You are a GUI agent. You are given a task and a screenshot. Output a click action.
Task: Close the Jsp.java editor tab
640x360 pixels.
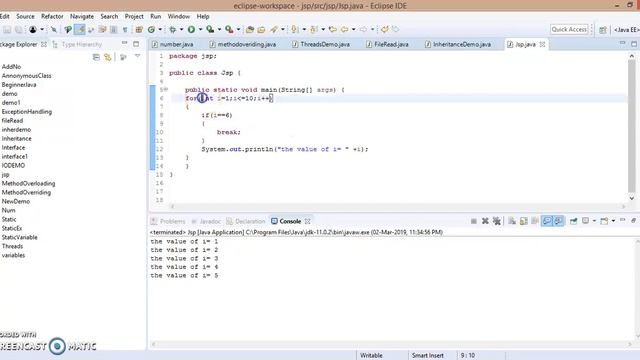542,44
